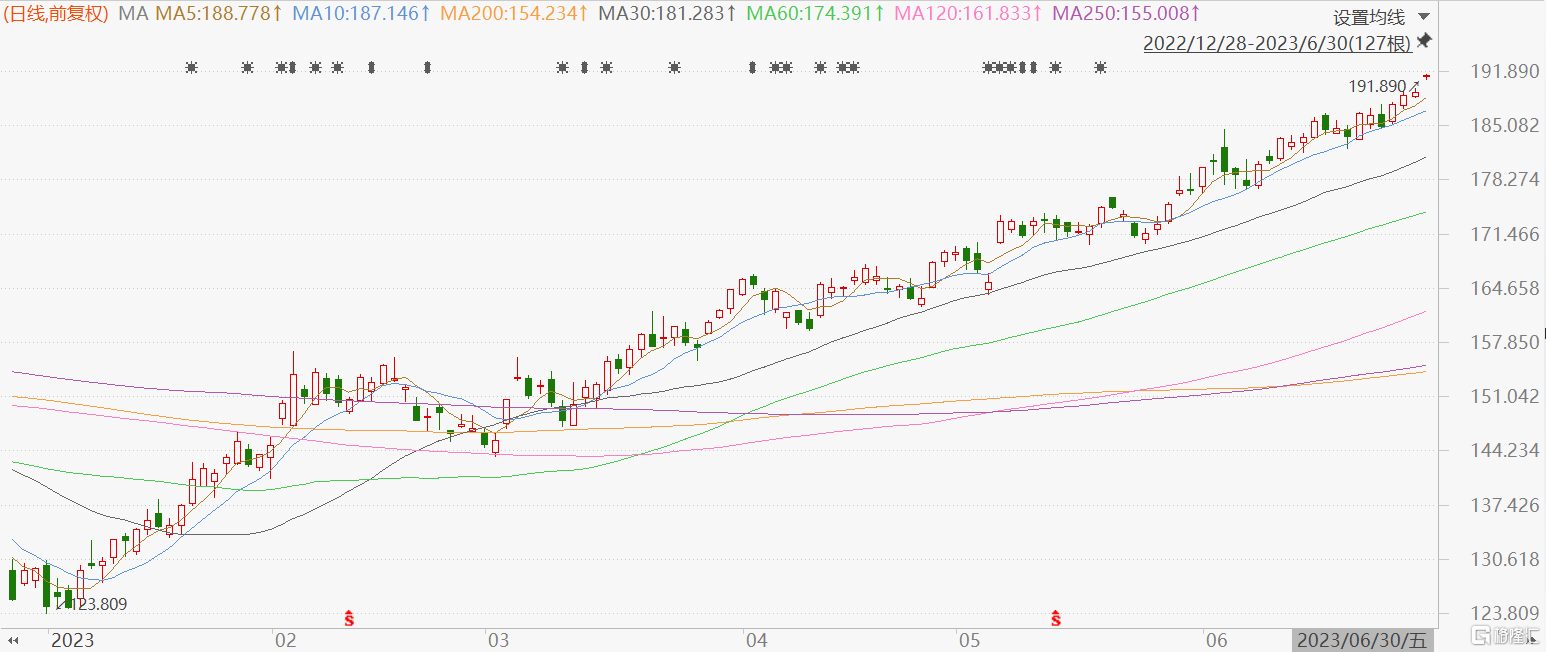Click the 123.809 low-price annotation on the chart
Screen dimensions: 1546x652
97,604
